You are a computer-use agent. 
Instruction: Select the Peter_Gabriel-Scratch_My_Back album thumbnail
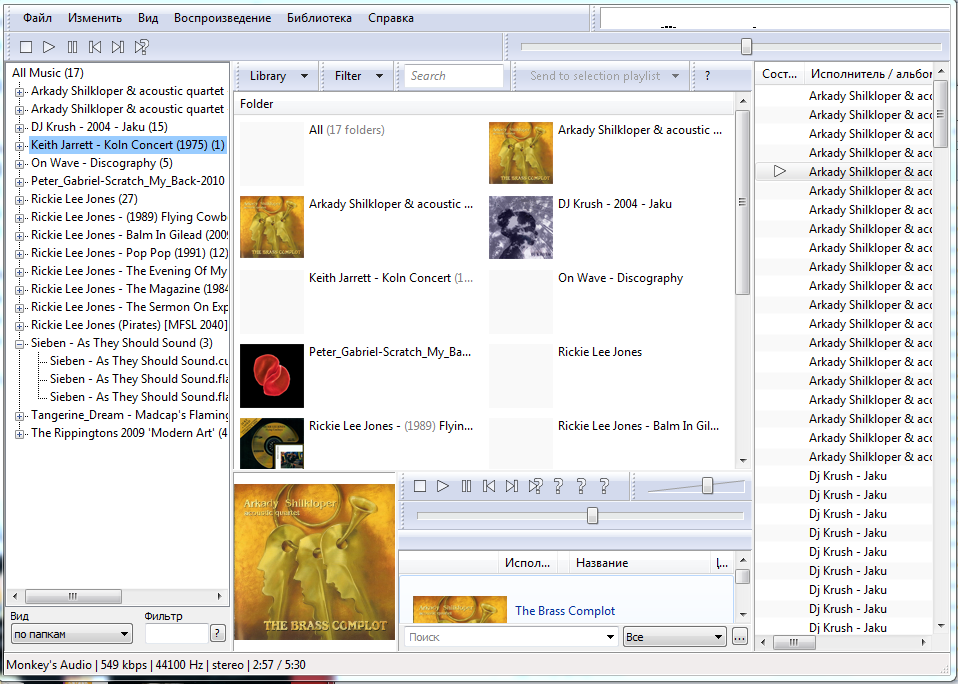pos(272,375)
